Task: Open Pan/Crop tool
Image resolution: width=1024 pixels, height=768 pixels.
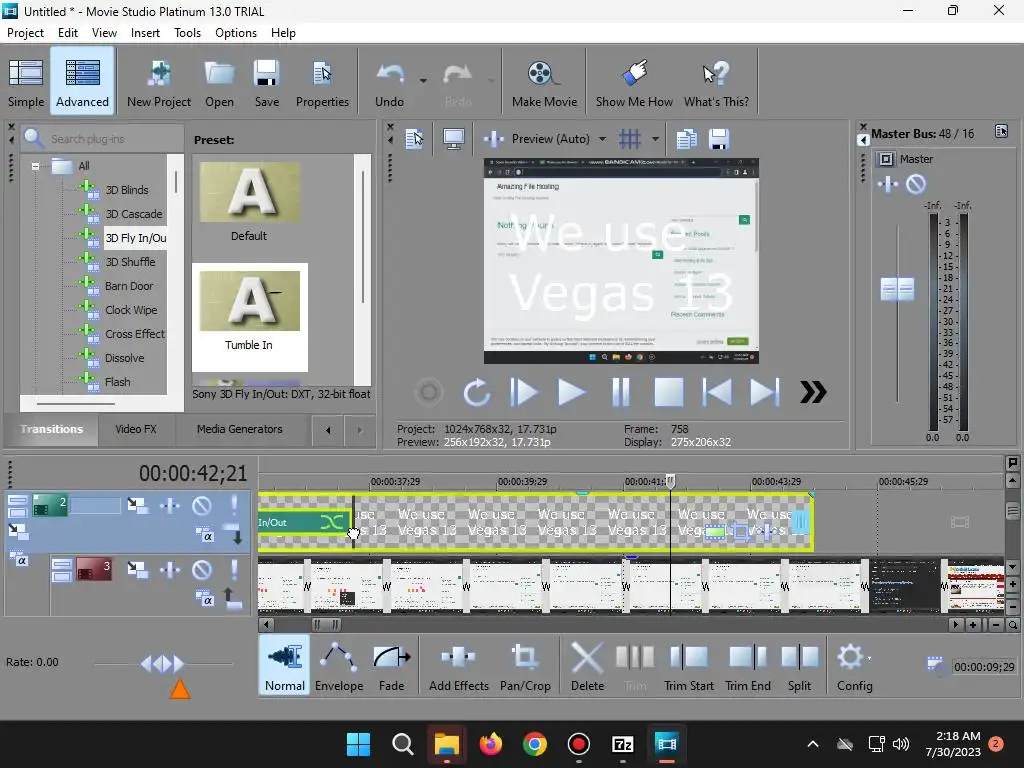Action: pyautogui.click(x=525, y=665)
